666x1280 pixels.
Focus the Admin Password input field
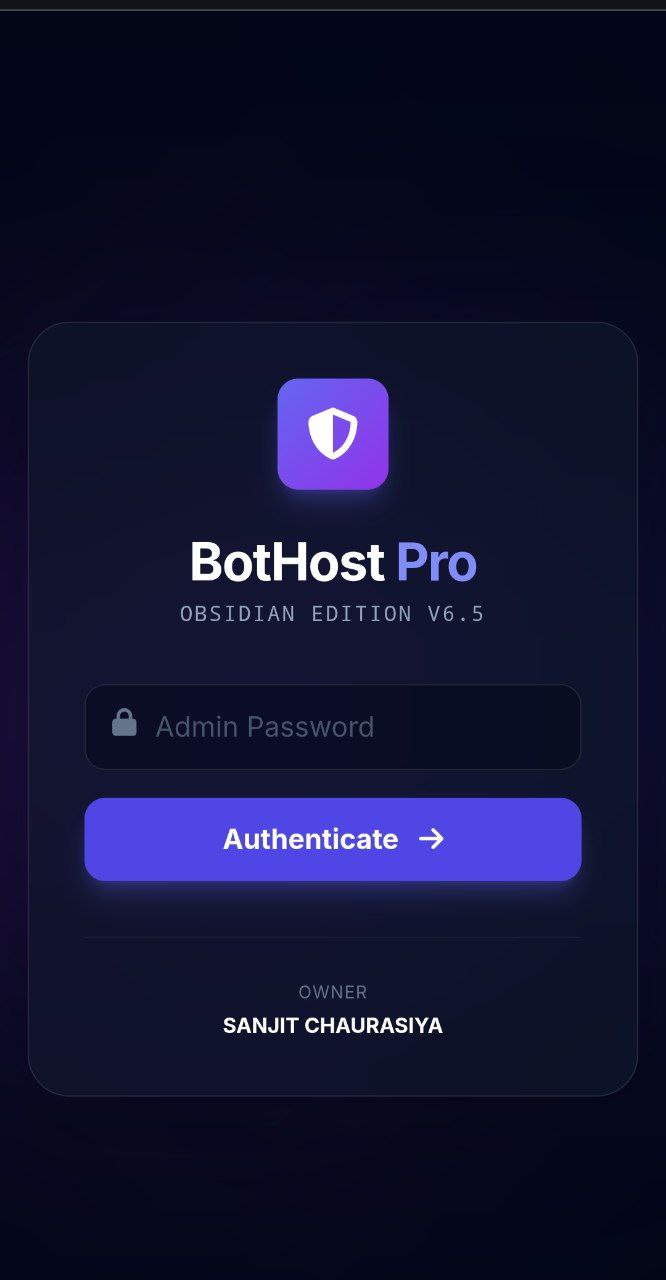333,727
